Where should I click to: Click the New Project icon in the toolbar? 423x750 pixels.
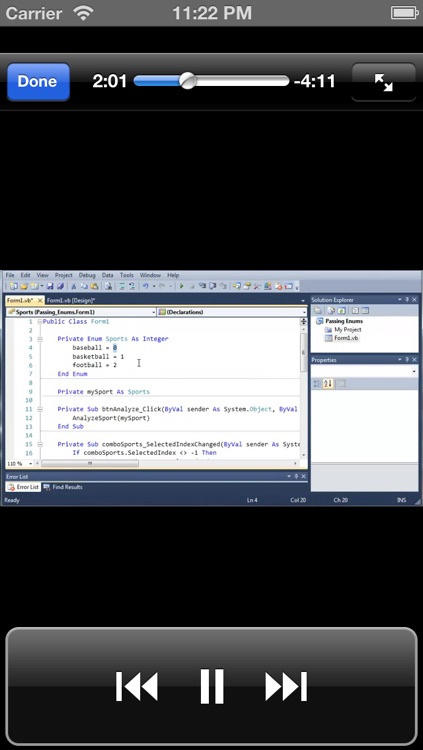click(x=13, y=286)
